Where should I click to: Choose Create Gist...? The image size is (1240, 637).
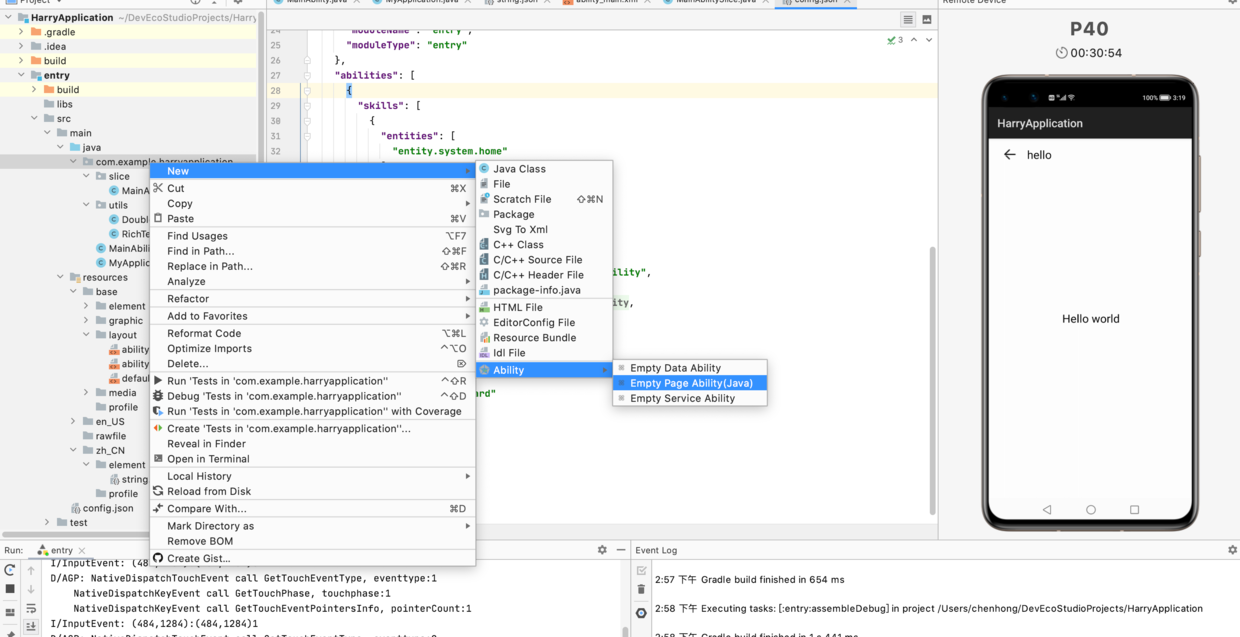click(312, 558)
